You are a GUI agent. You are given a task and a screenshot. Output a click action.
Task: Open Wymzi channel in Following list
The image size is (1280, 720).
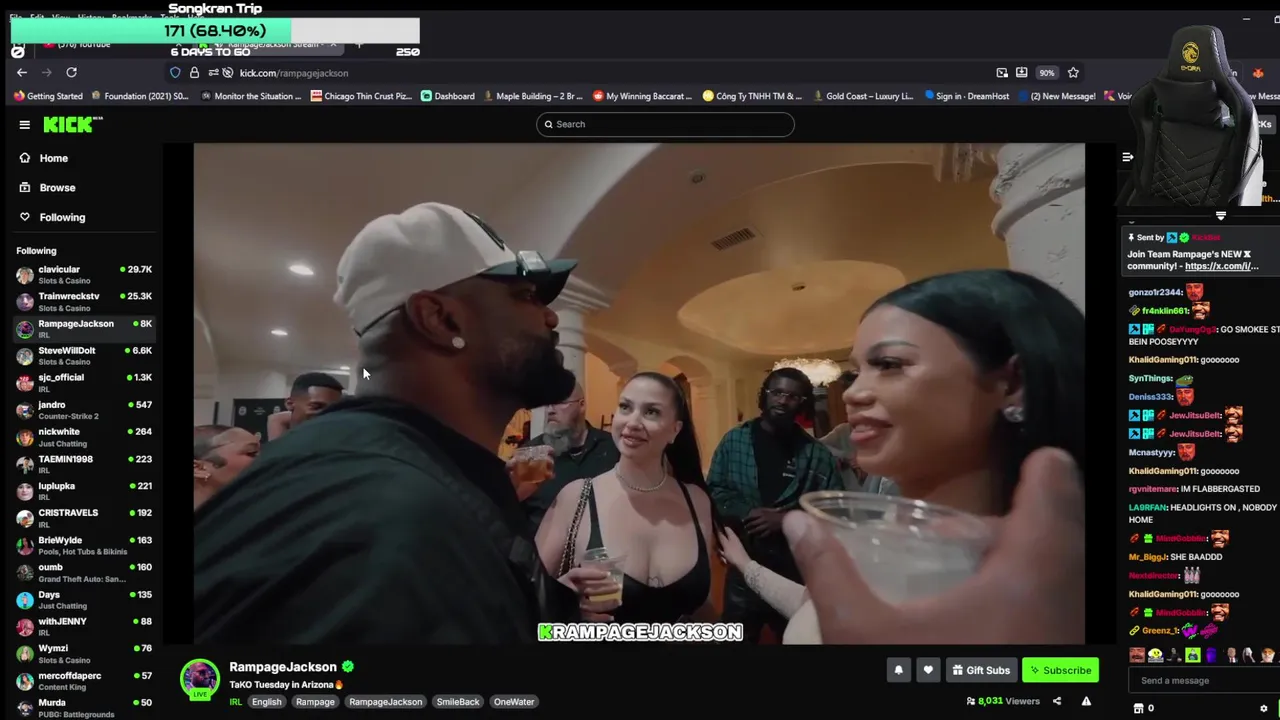pos(84,653)
